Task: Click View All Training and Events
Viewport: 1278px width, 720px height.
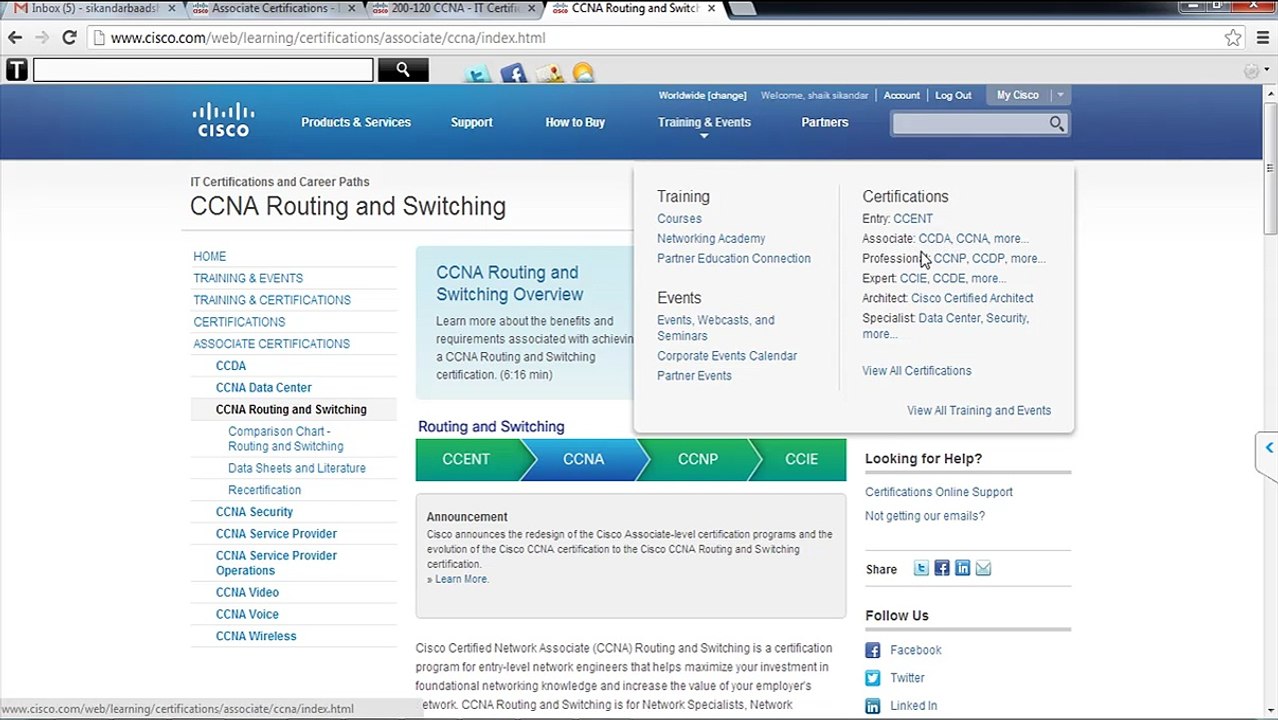Action: 979,411
